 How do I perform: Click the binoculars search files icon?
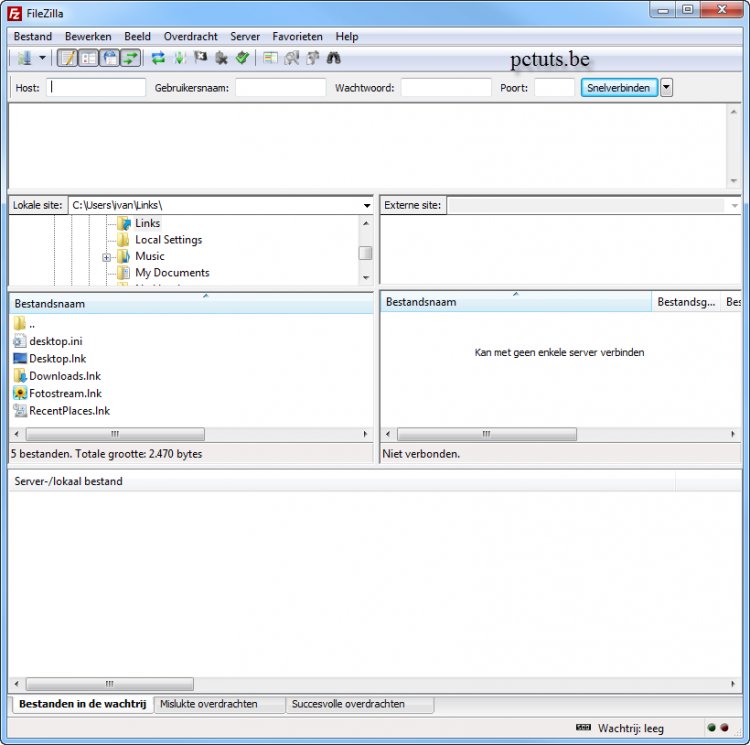point(334,58)
